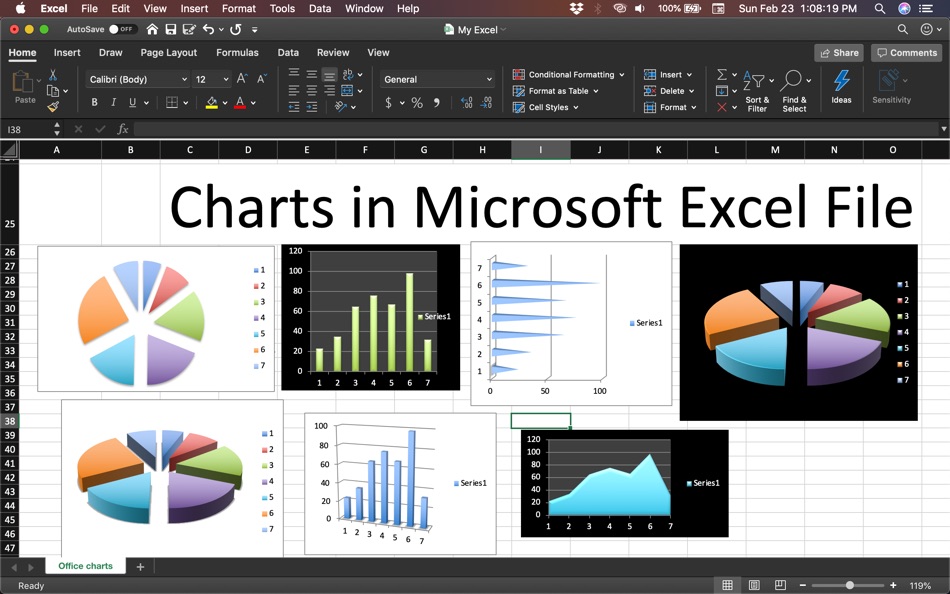
Task: Switch to Page Layout view in the status bar
Action: (754, 585)
